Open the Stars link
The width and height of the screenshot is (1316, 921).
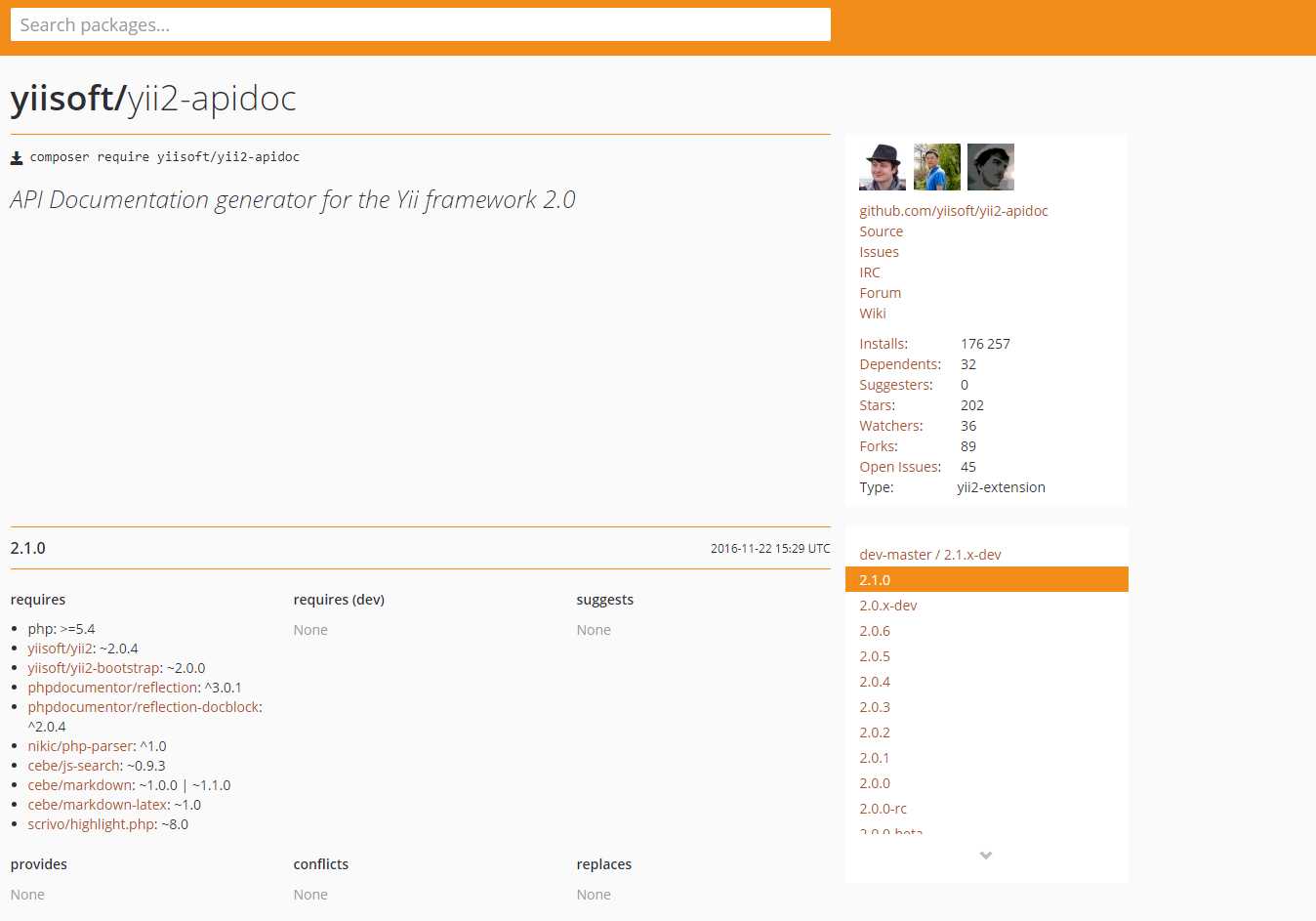coord(877,405)
